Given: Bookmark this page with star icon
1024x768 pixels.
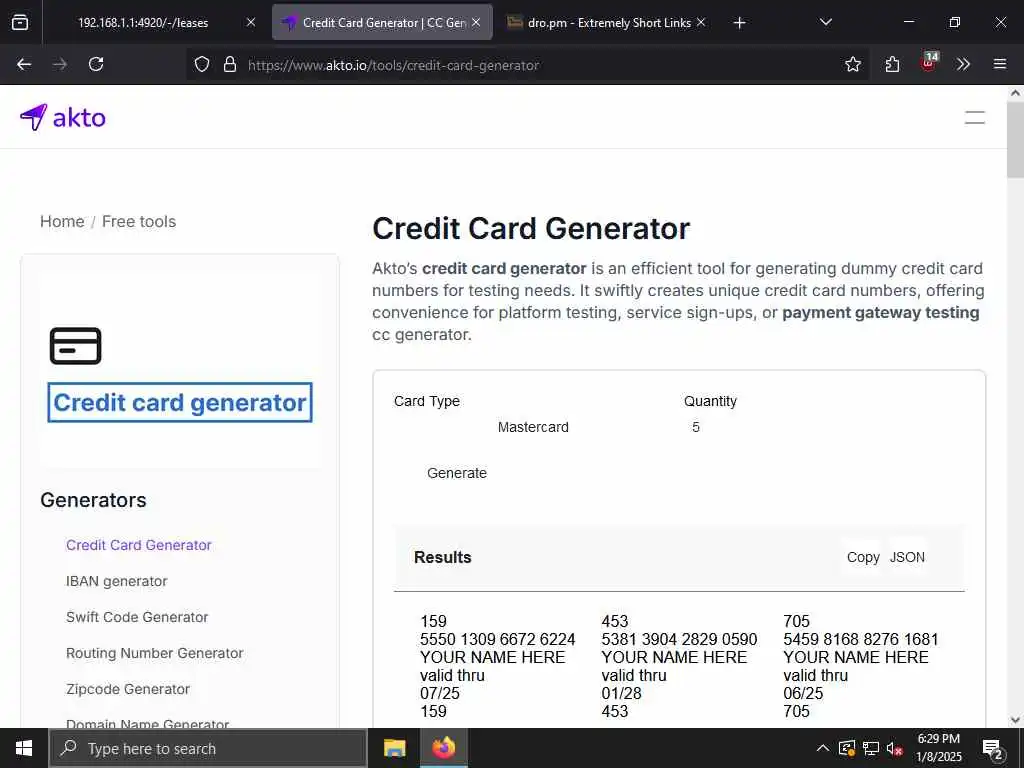Looking at the screenshot, I should pyautogui.click(x=852, y=64).
